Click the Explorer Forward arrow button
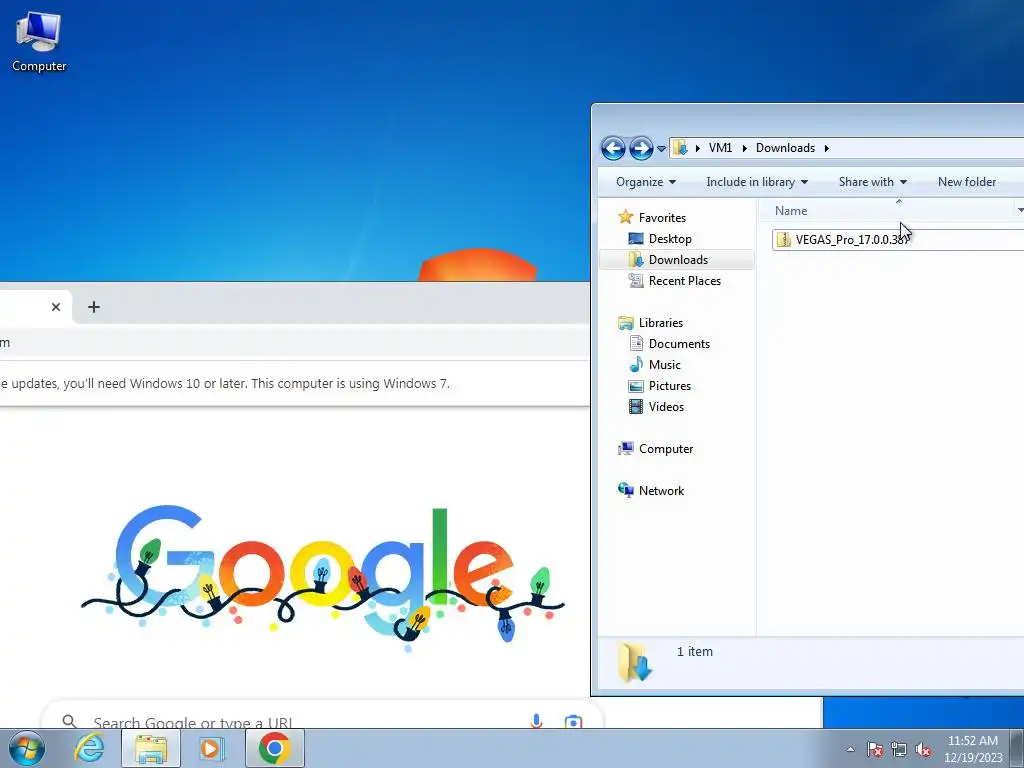The height and width of the screenshot is (768, 1024). point(641,148)
